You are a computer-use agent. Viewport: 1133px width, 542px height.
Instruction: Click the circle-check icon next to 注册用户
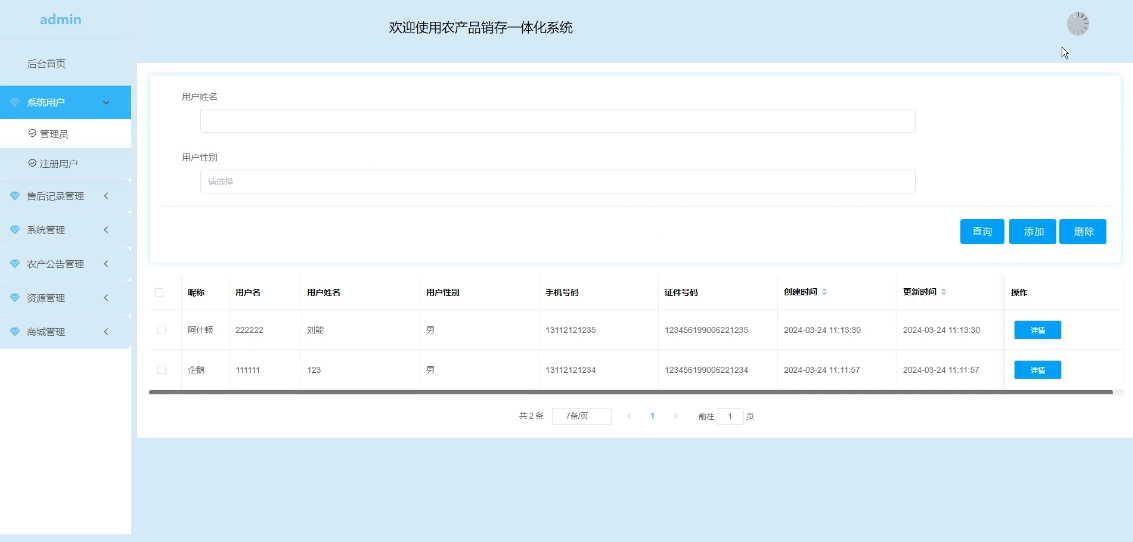pos(32,163)
